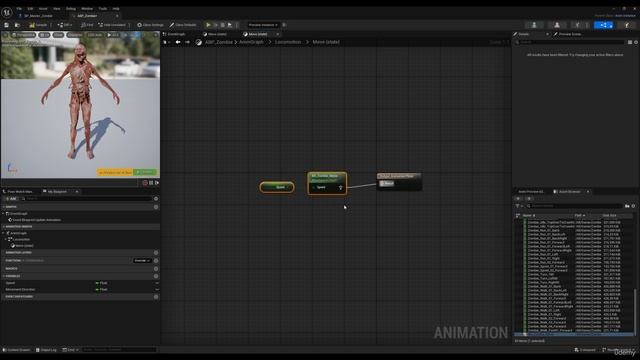Image resolution: width=640 pixels, height=360 pixels.
Task: Click the My Blueprint search field
Action: tap(87, 199)
